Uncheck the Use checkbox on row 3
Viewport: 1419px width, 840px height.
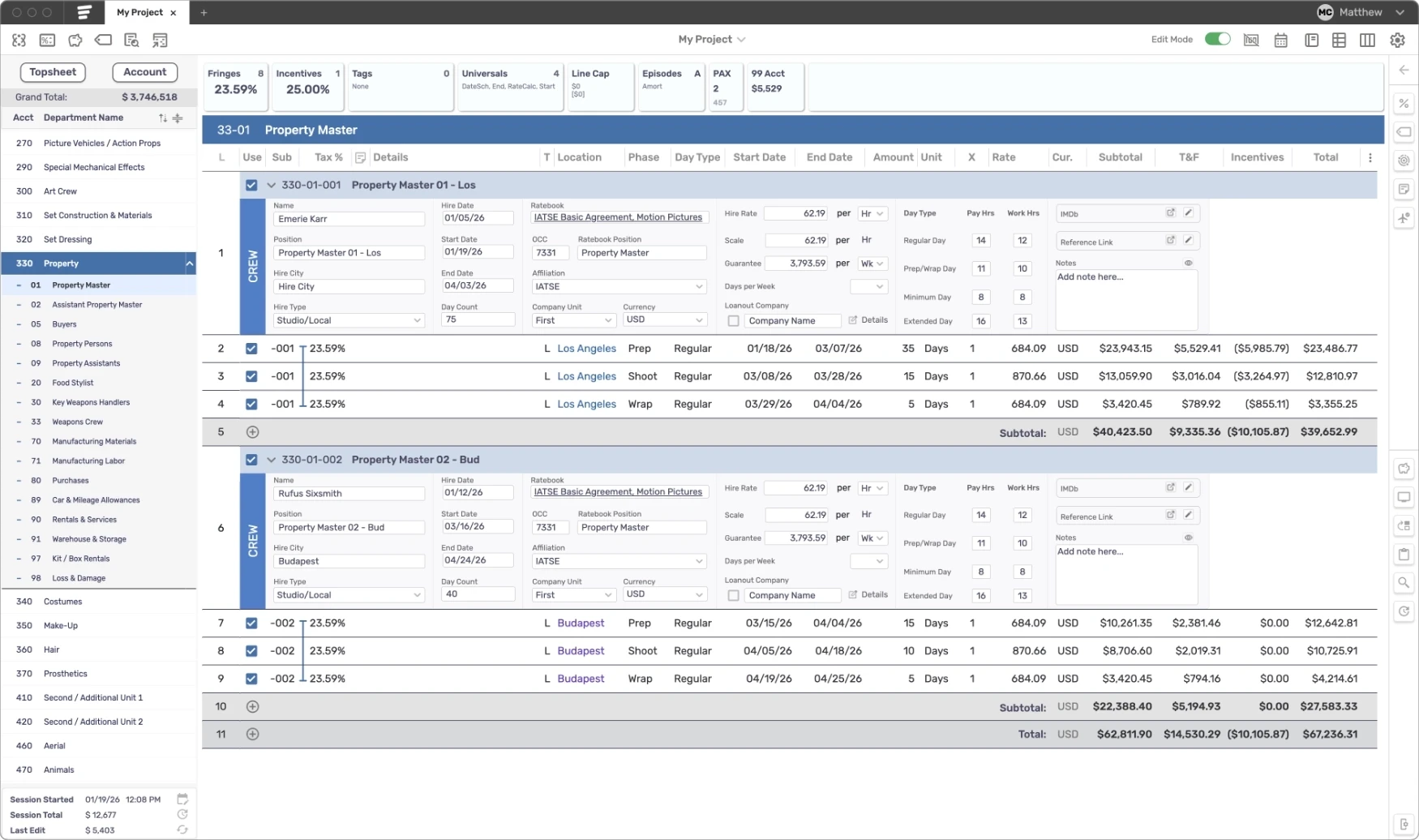tap(252, 376)
